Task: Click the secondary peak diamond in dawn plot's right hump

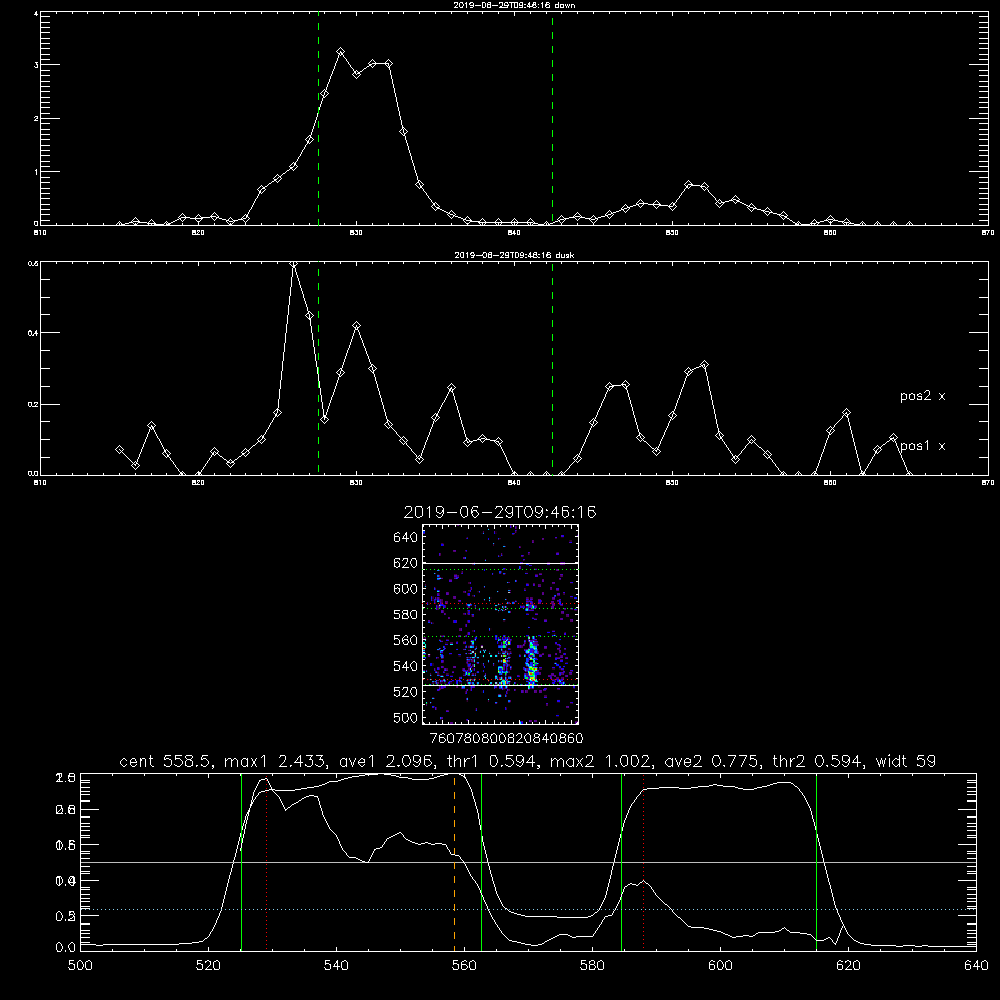Action: coord(688,185)
